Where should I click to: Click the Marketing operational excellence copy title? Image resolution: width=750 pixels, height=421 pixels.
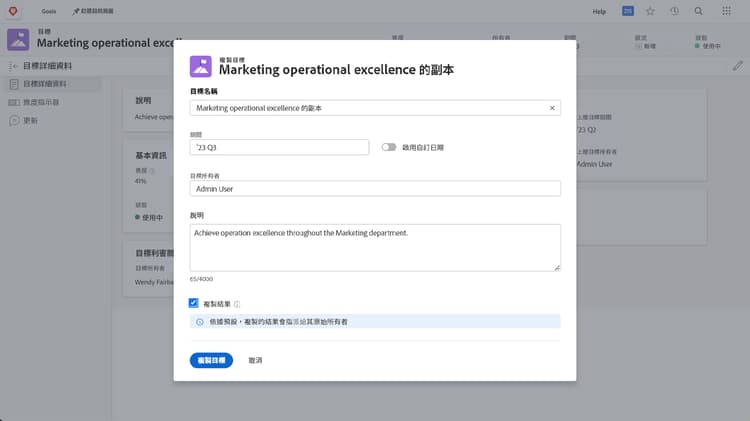pos(336,70)
